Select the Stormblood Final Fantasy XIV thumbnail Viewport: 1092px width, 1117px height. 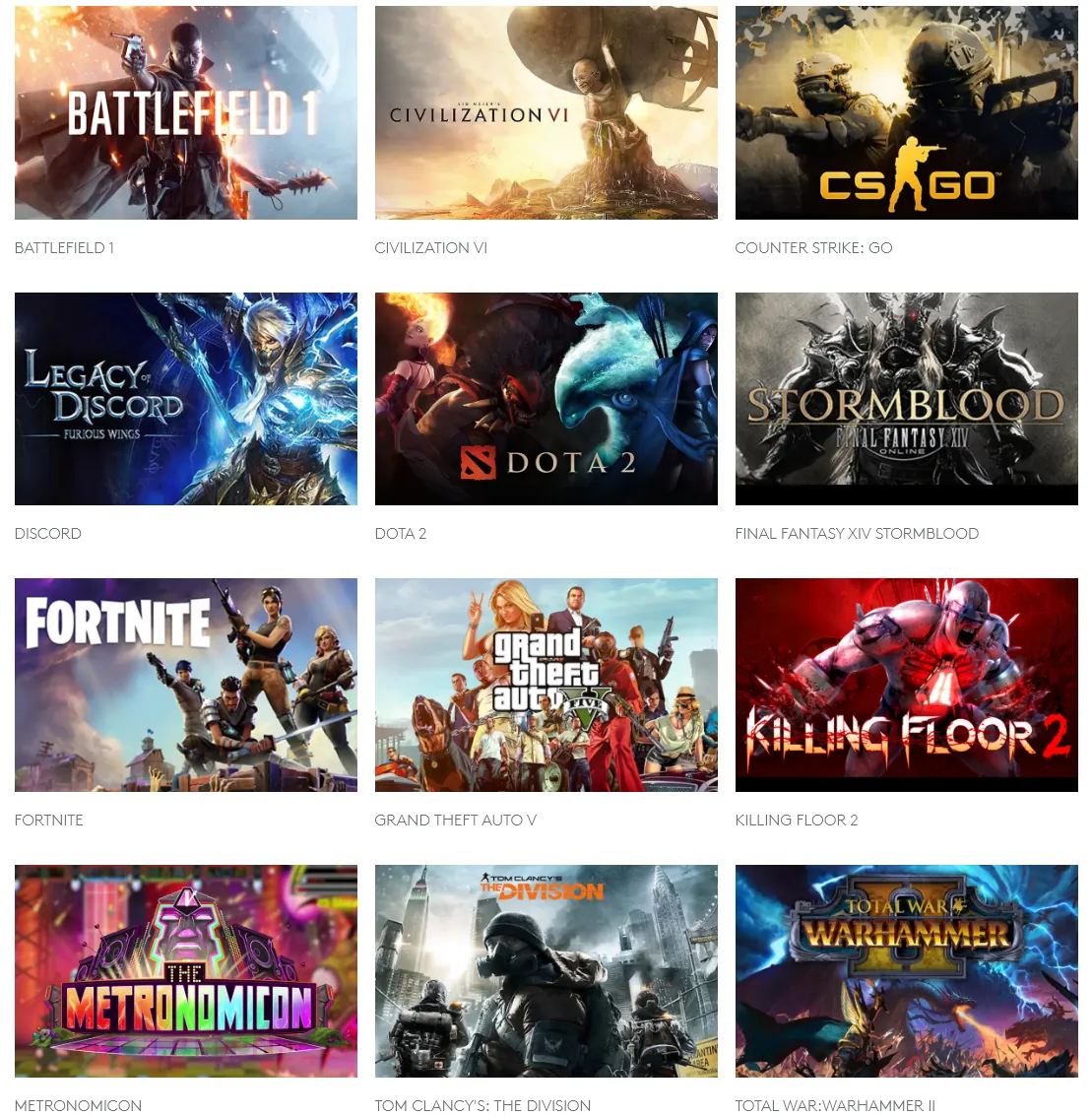pos(907,399)
